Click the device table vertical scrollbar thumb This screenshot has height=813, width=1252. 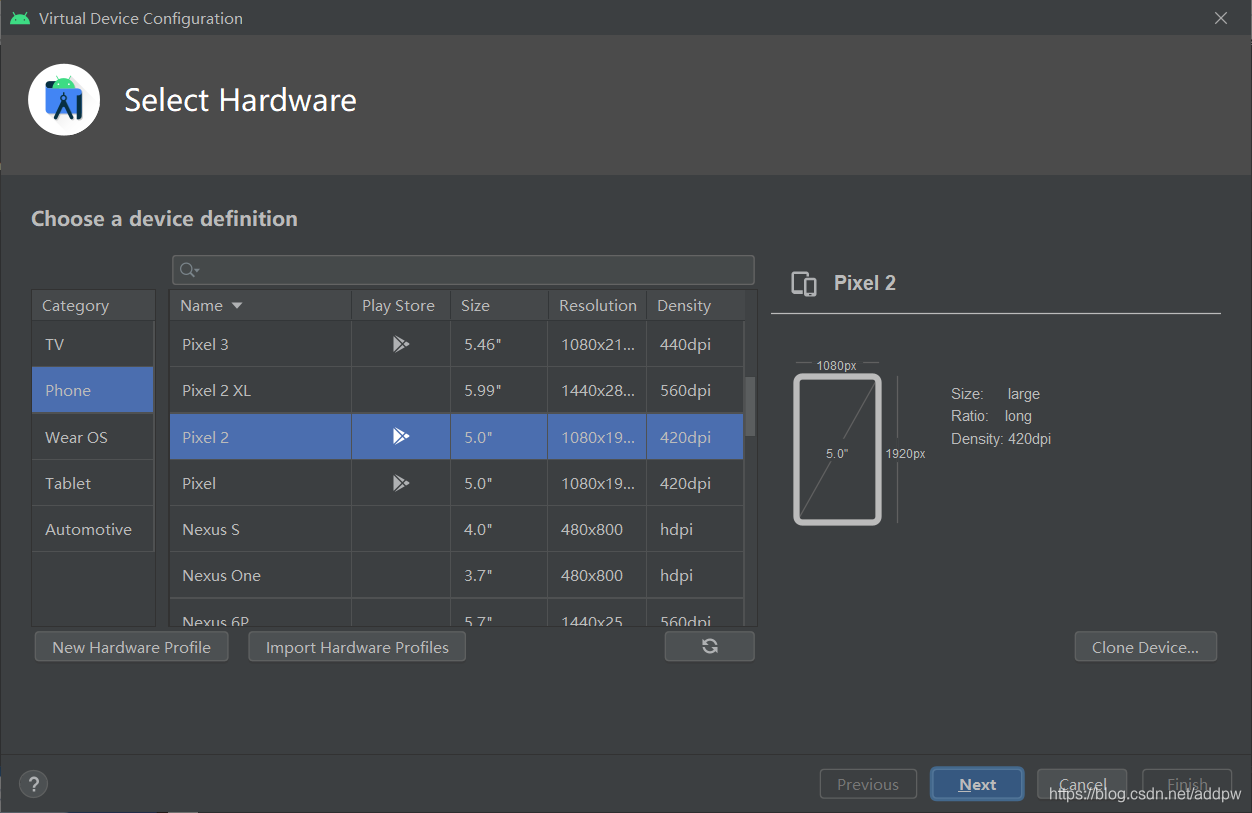750,406
